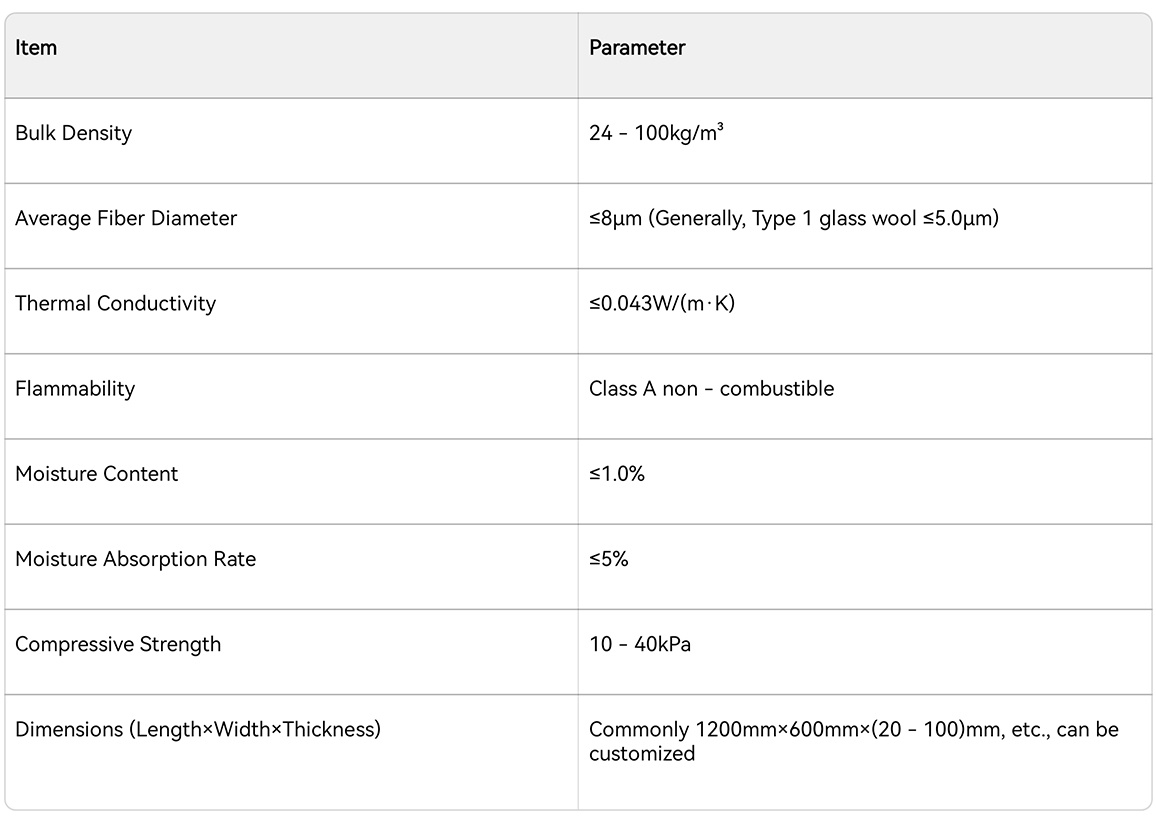Click the word customized in dimensions cell

(x=642, y=754)
